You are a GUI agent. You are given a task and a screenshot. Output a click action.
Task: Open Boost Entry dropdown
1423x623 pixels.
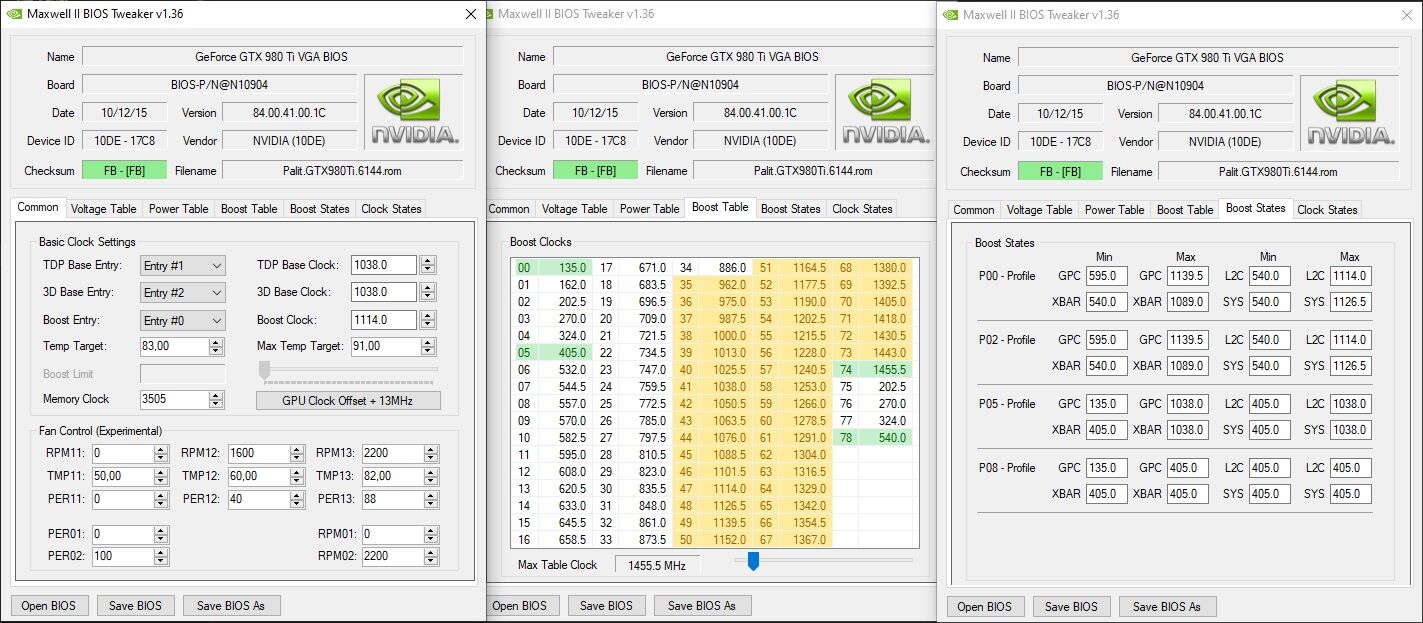[182, 320]
